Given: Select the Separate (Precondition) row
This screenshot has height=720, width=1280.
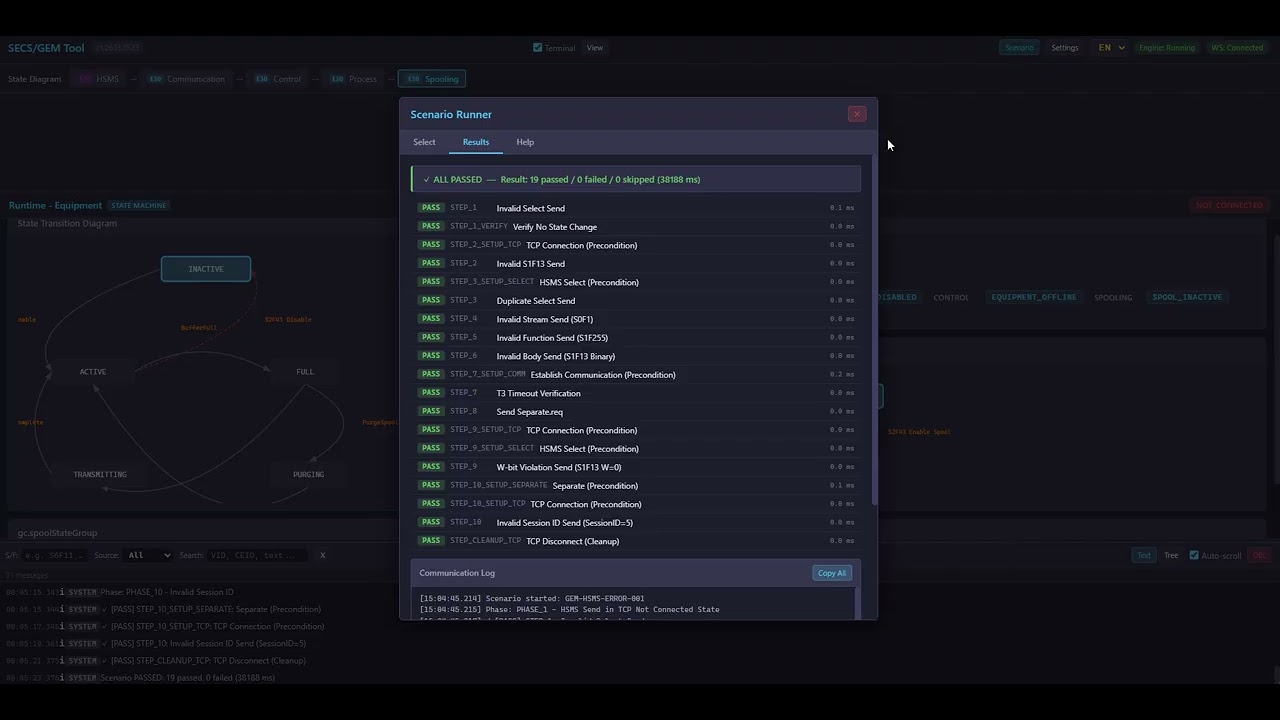Looking at the screenshot, I should 636,486.
